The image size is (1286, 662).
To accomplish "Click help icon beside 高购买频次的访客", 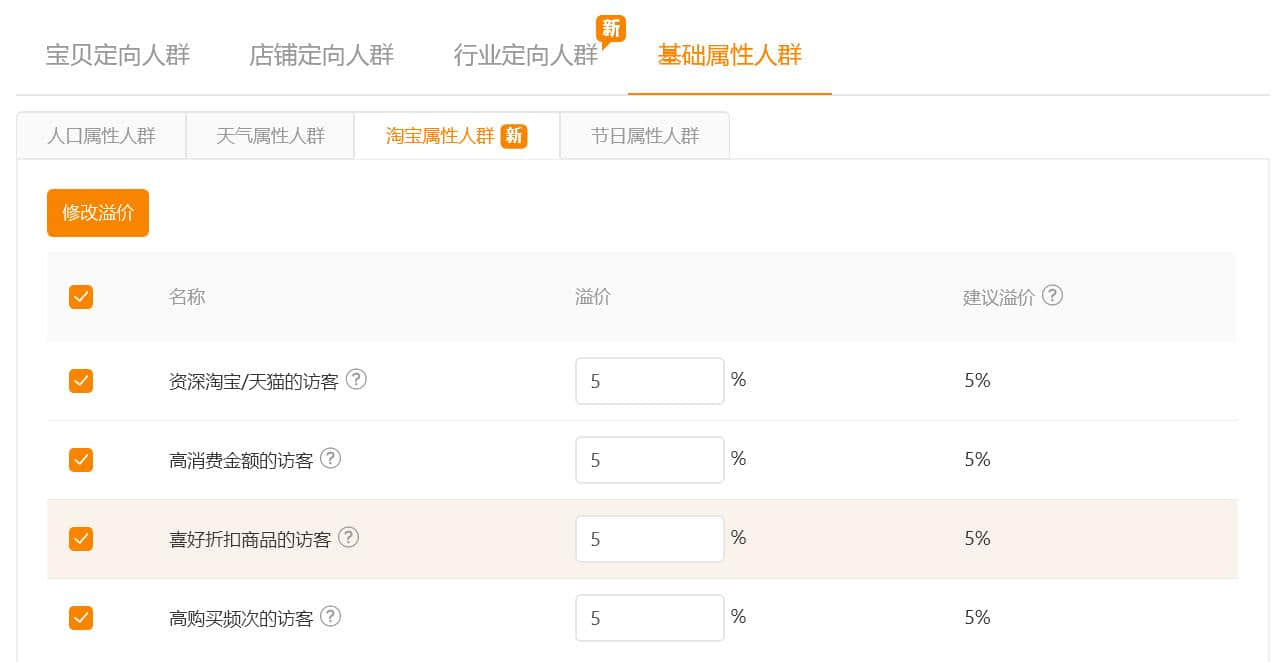I will (330, 617).
